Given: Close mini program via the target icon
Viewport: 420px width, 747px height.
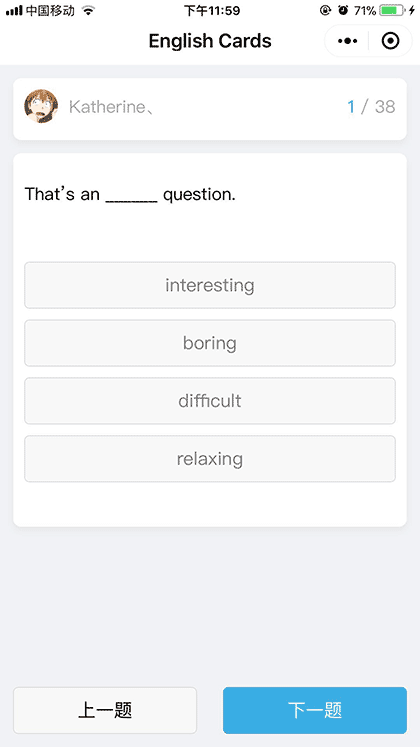Looking at the screenshot, I should [x=390, y=41].
